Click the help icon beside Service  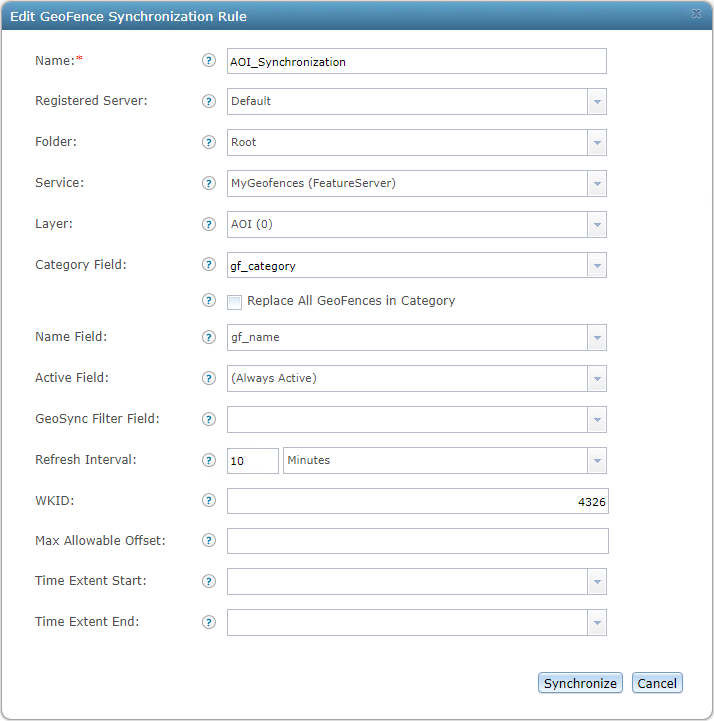point(209,183)
